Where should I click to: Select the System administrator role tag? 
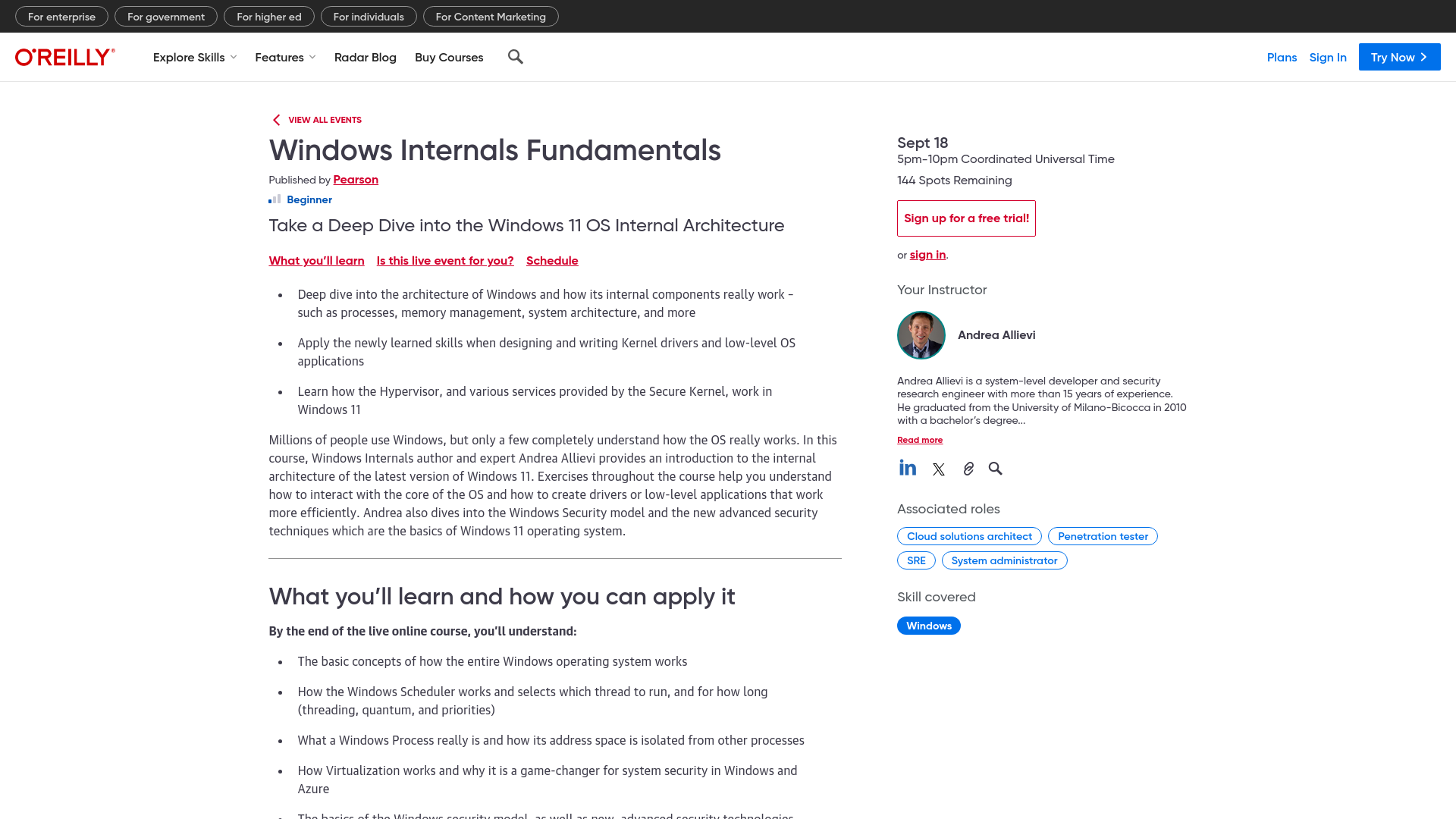(x=1004, y=560)
